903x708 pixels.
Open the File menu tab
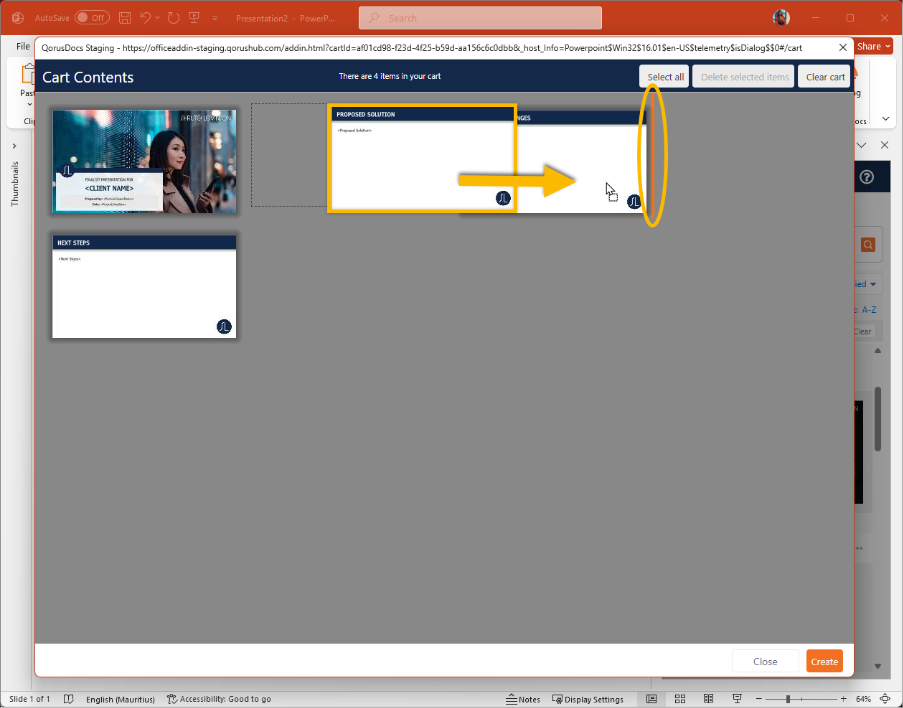[22, 46]
